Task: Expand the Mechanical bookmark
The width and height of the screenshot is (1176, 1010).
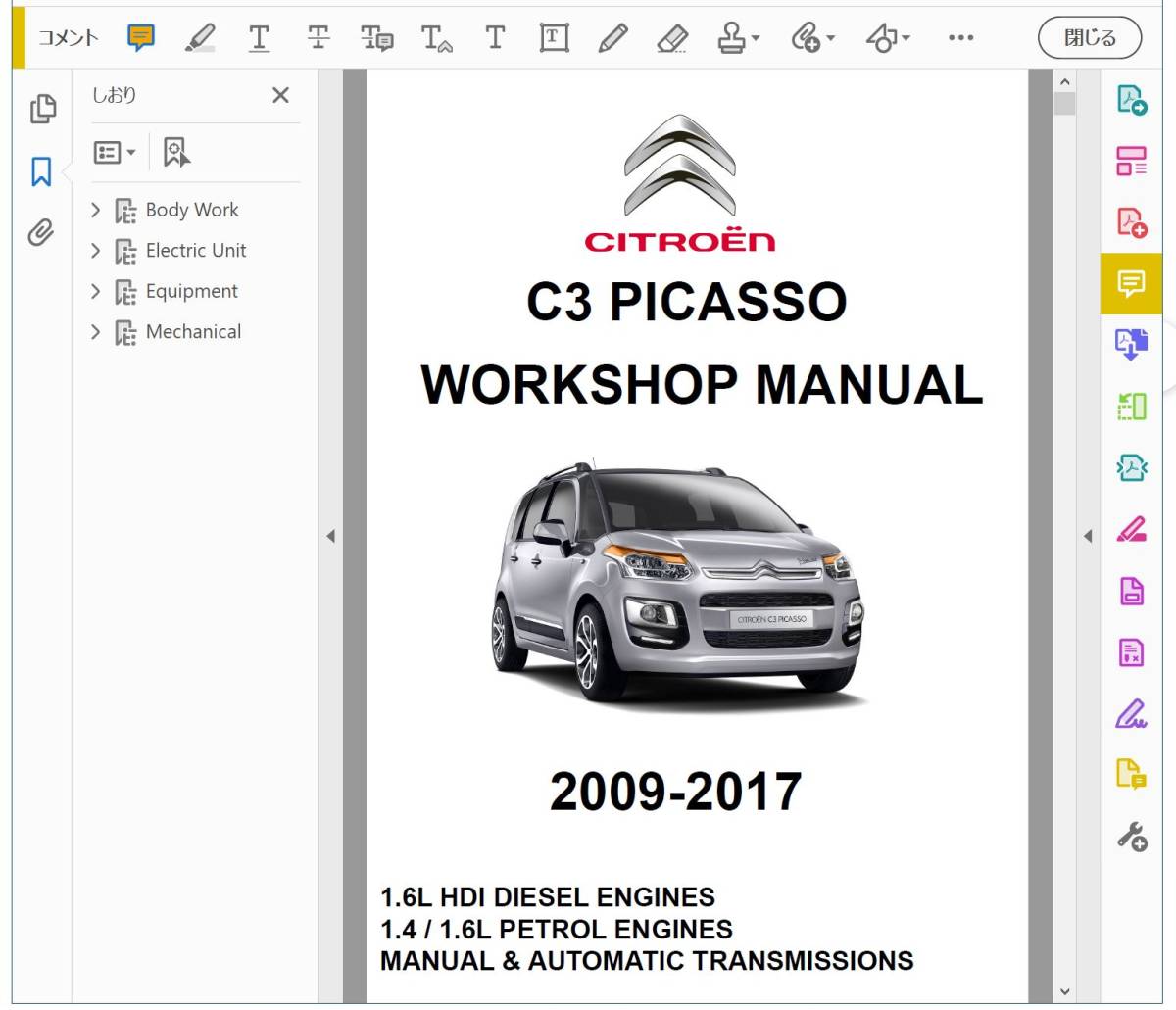Action: pos(95,332)
